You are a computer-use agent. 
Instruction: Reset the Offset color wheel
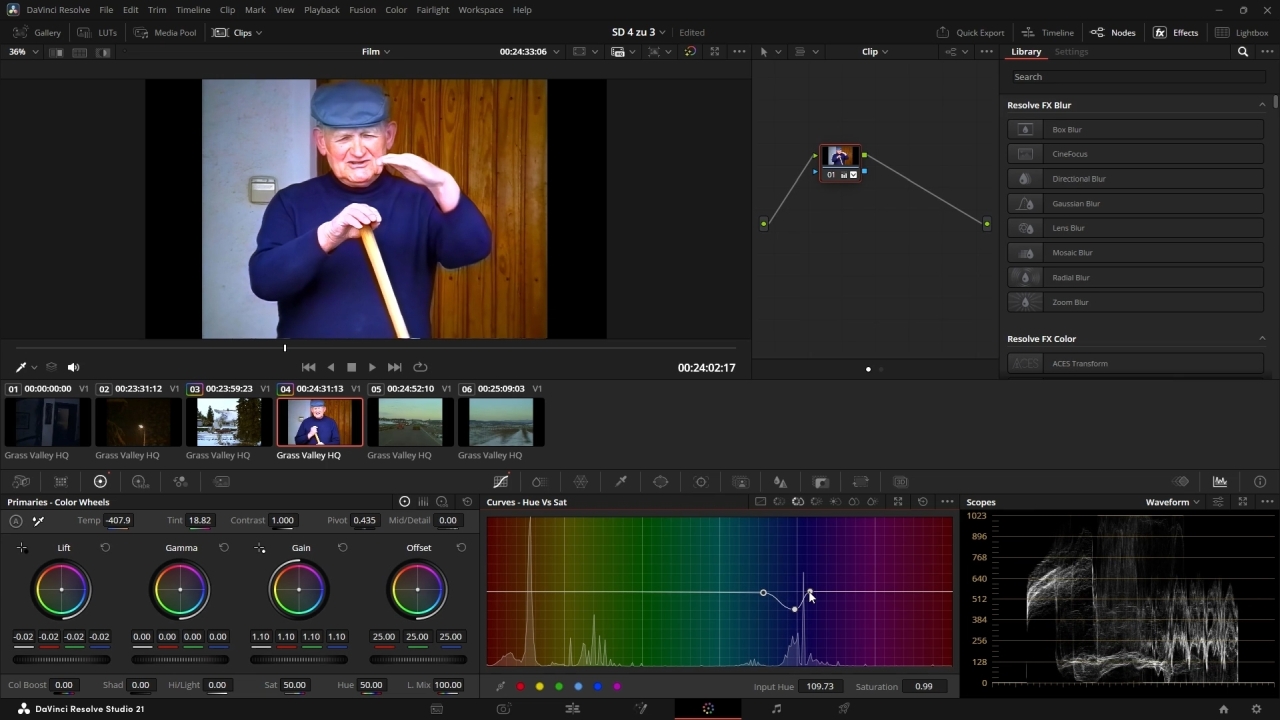pyautogui.click(x=461, y=547)
